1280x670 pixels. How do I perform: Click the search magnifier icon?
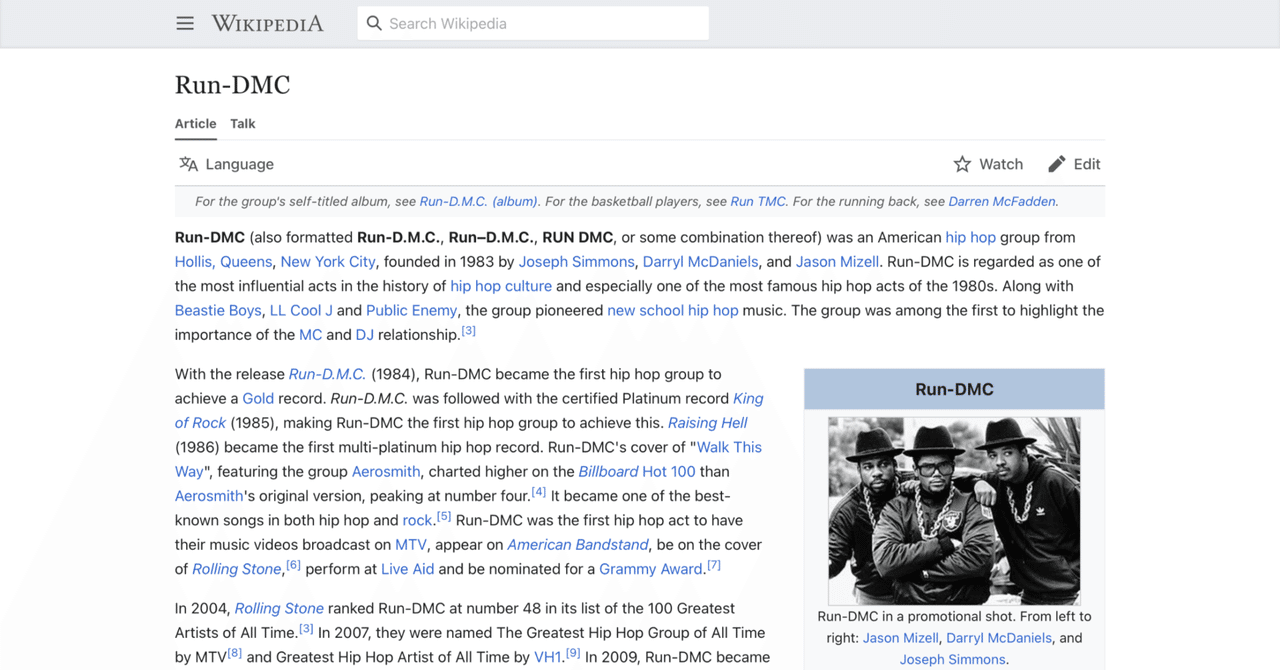click(x=374, y=23)
